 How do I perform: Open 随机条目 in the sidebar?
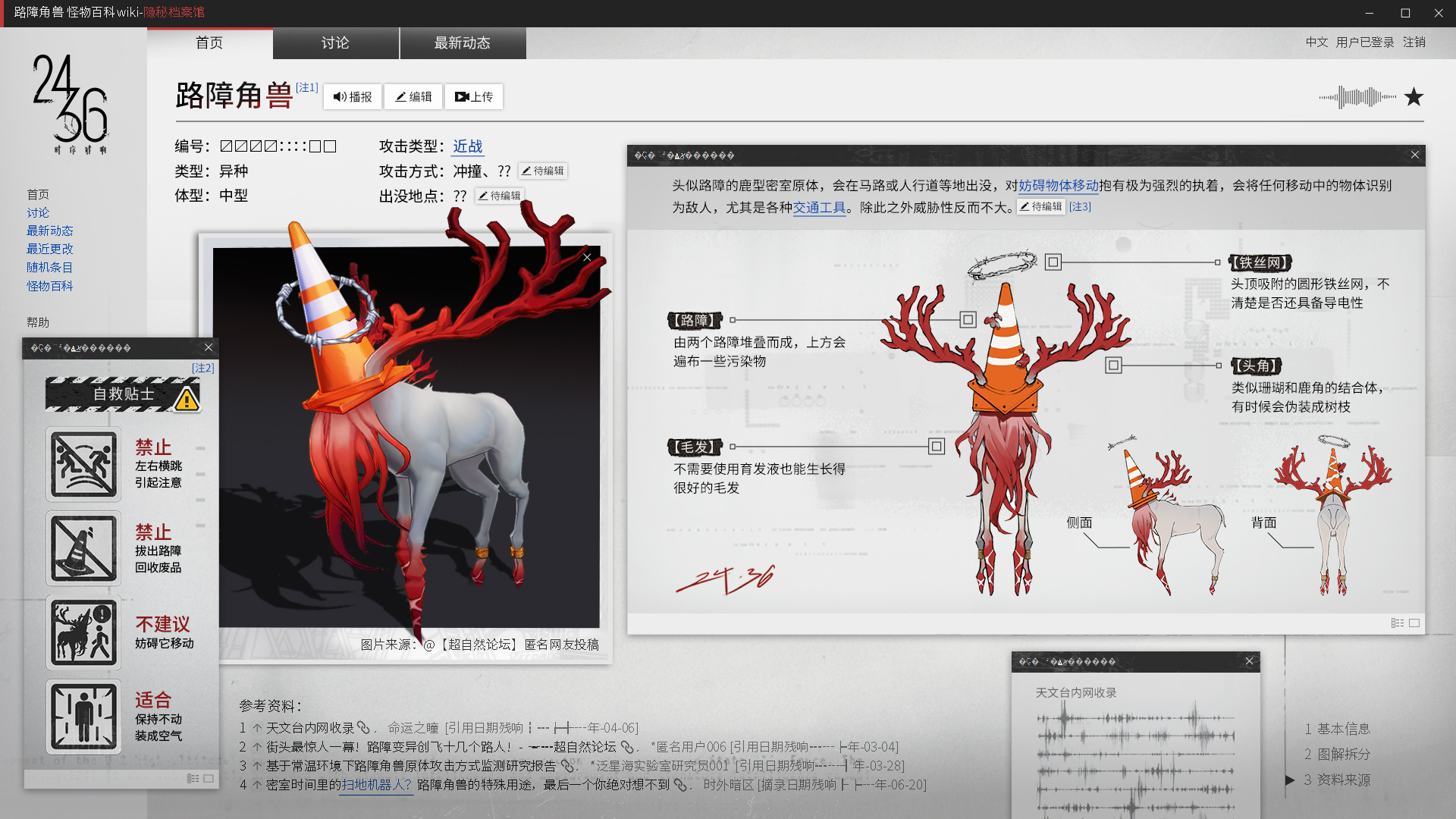tap(49, 268)
